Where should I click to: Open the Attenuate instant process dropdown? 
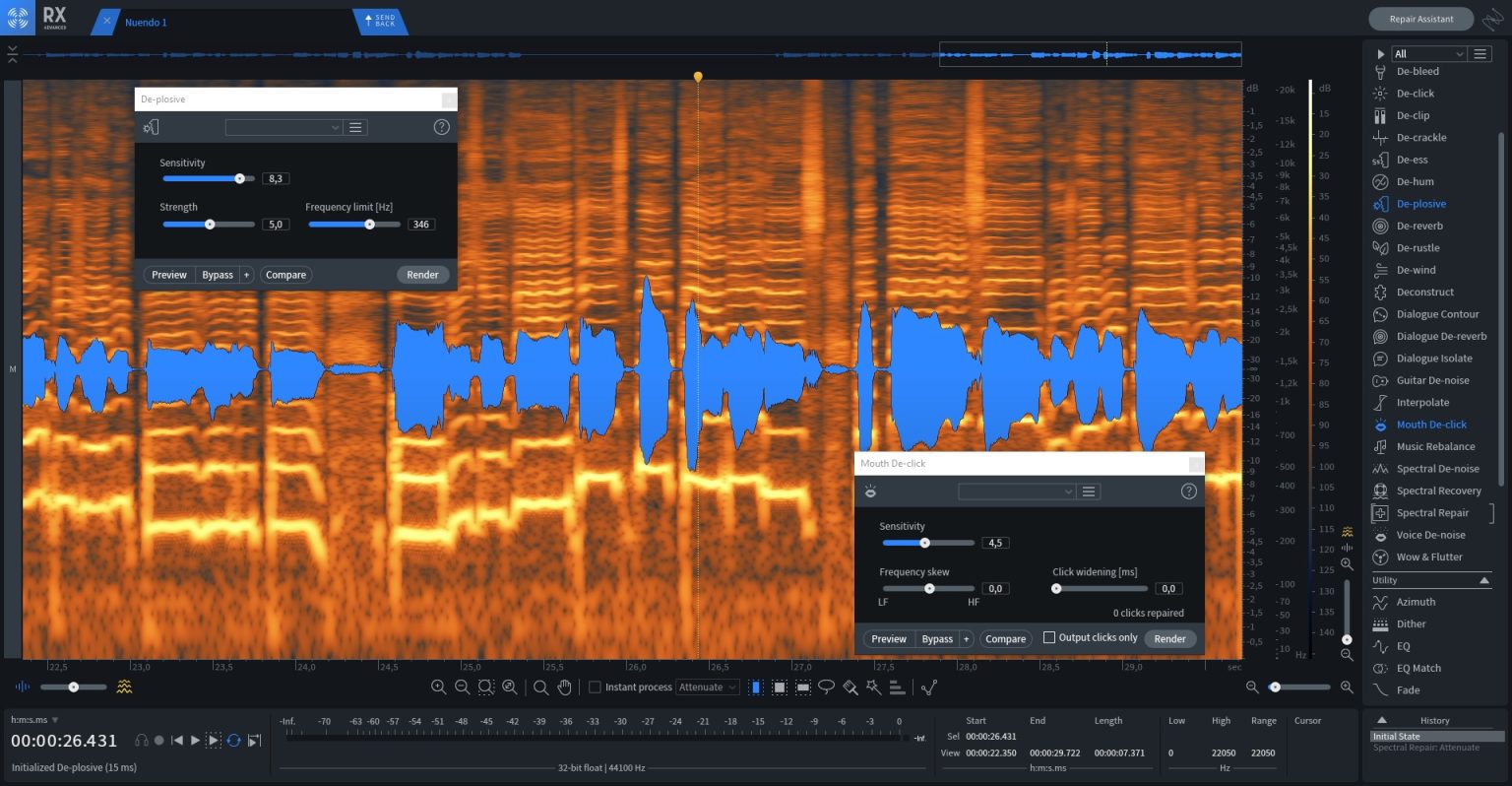point(707,688)
